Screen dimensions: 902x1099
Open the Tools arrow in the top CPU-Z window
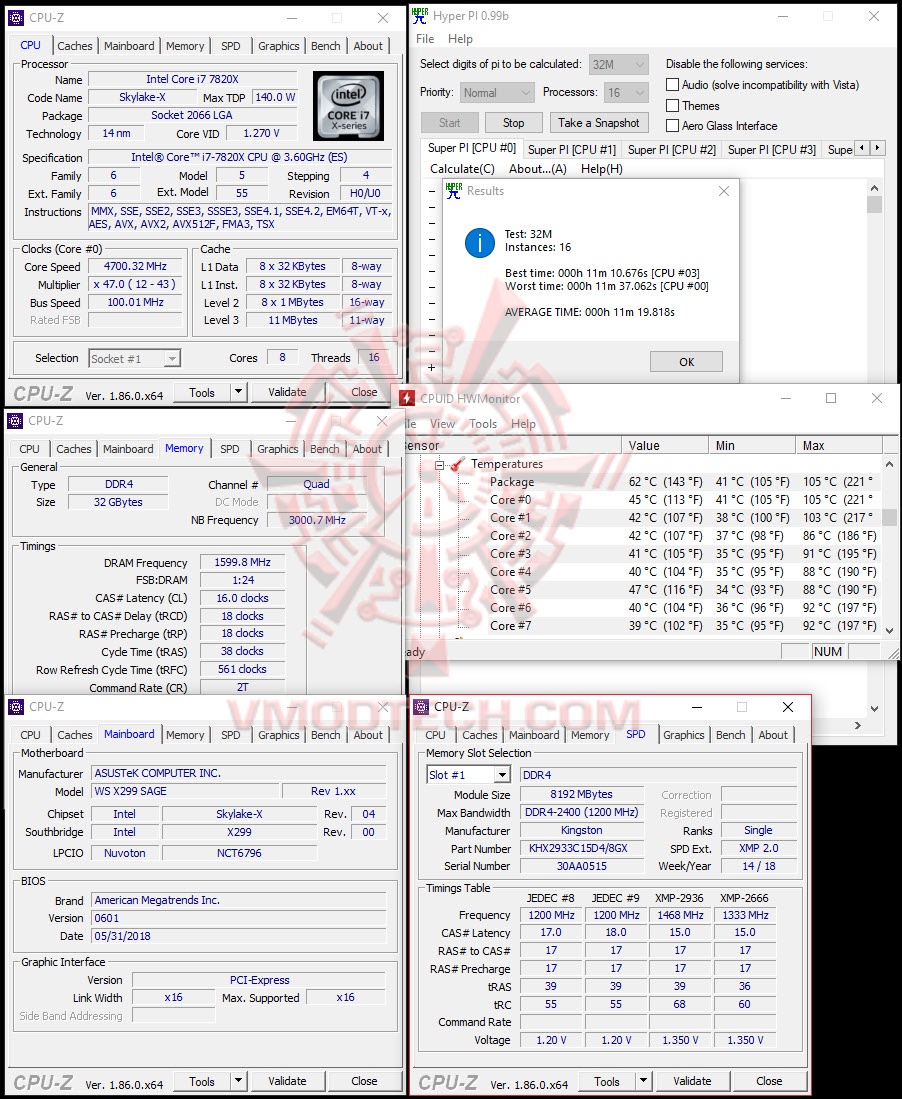click(x=238, y=392)
